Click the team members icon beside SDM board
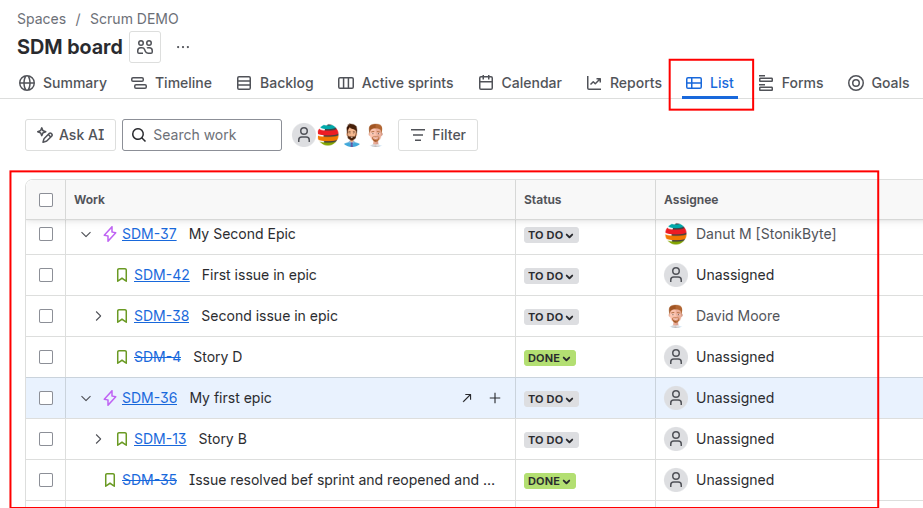This screenshot has height=508, width=923. pos(145,47)
